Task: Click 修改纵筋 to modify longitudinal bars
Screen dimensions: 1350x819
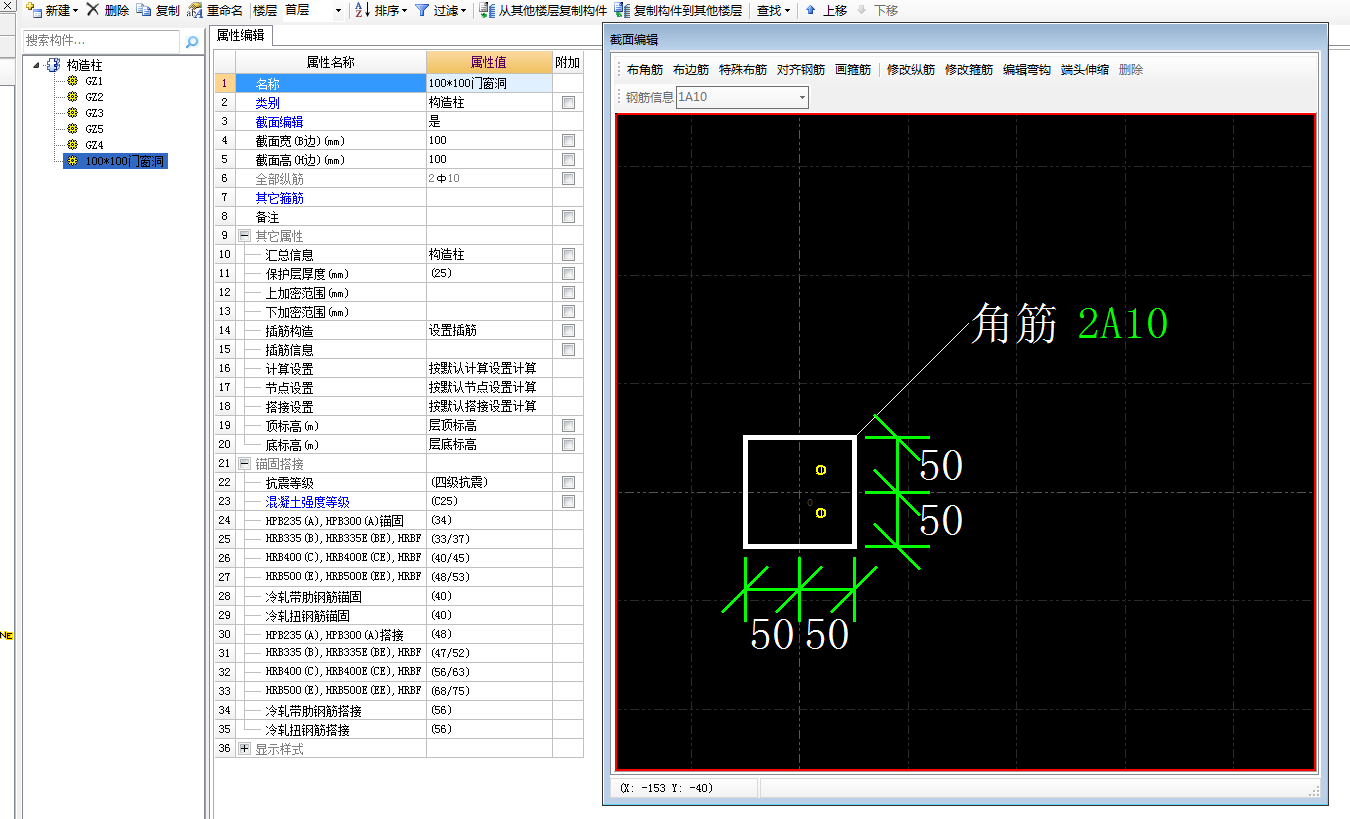Action: pos(911,70)
